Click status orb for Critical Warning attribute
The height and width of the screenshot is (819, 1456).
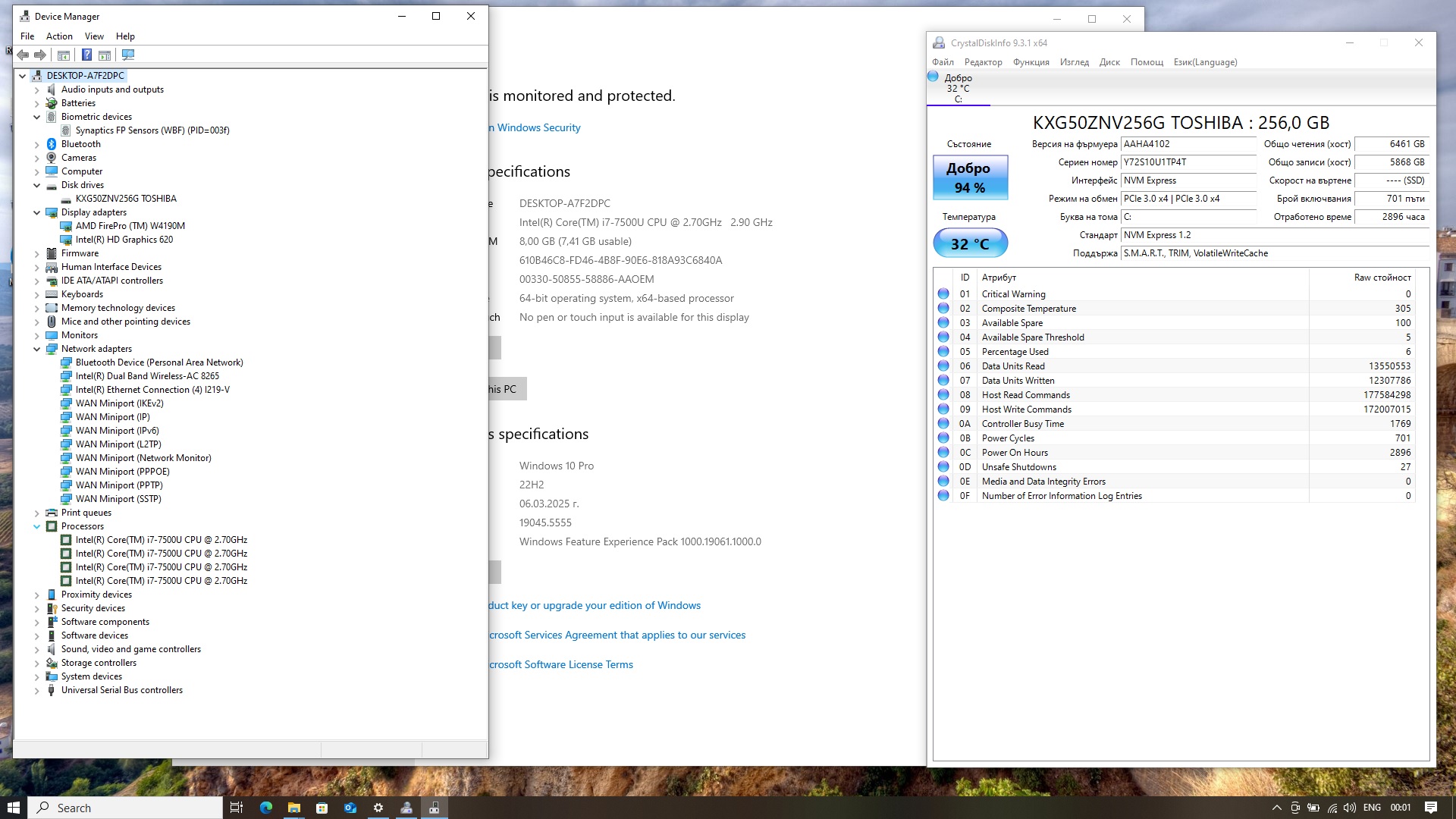pyautogui.click(x=943, y=293)
